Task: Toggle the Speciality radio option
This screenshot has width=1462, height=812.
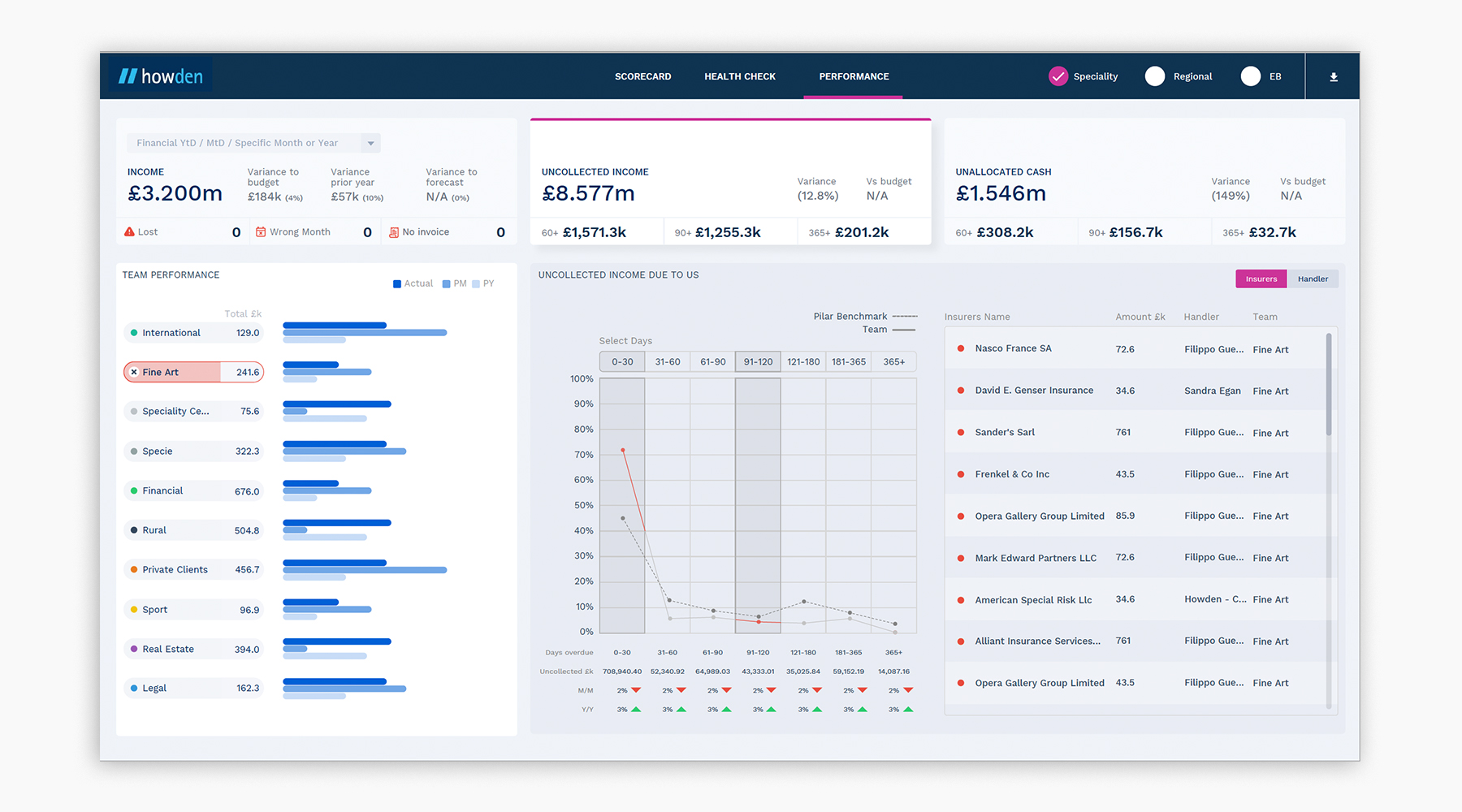Action: (1058, 76)
